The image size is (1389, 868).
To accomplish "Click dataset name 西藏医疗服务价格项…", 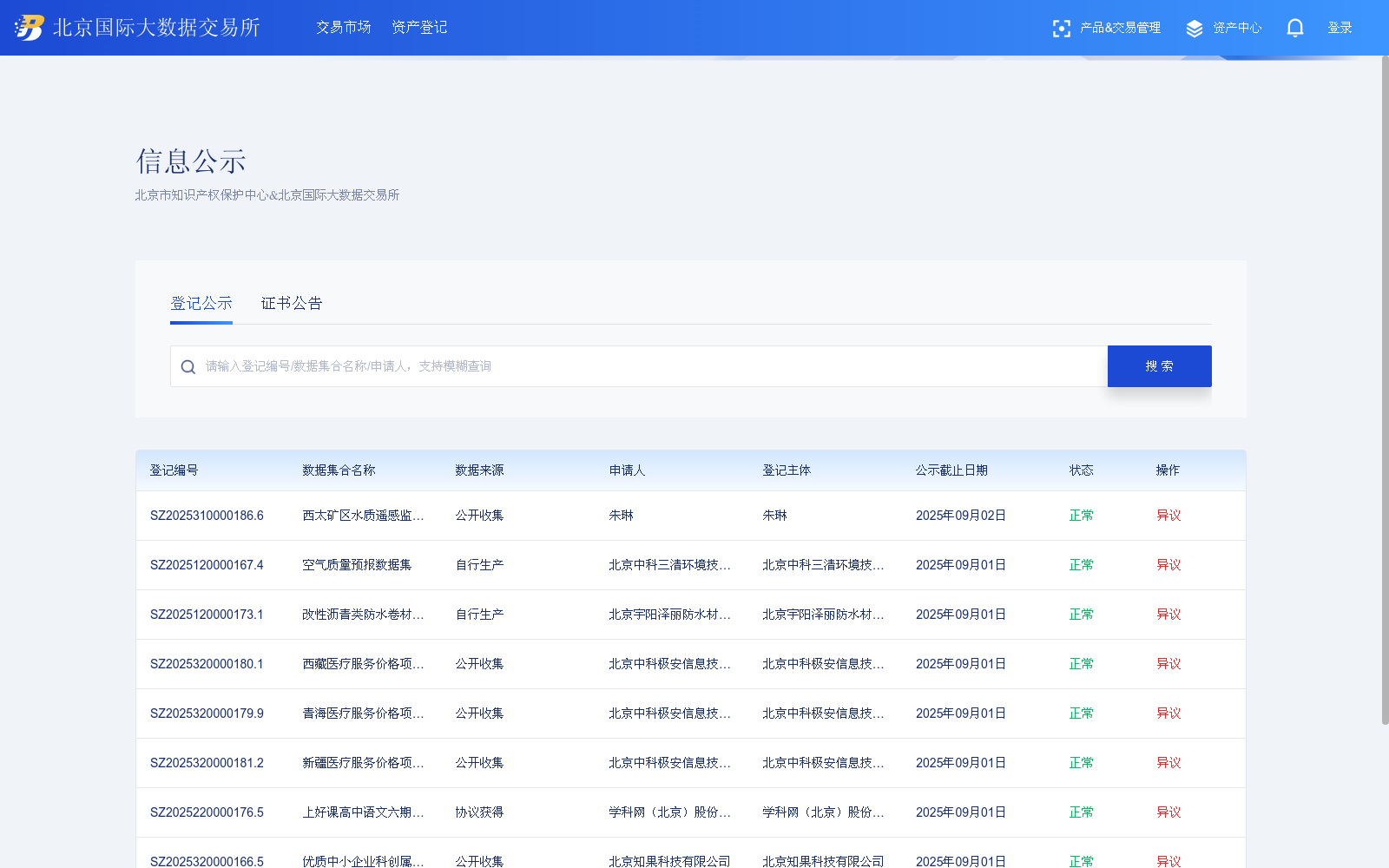I will 363,664.
